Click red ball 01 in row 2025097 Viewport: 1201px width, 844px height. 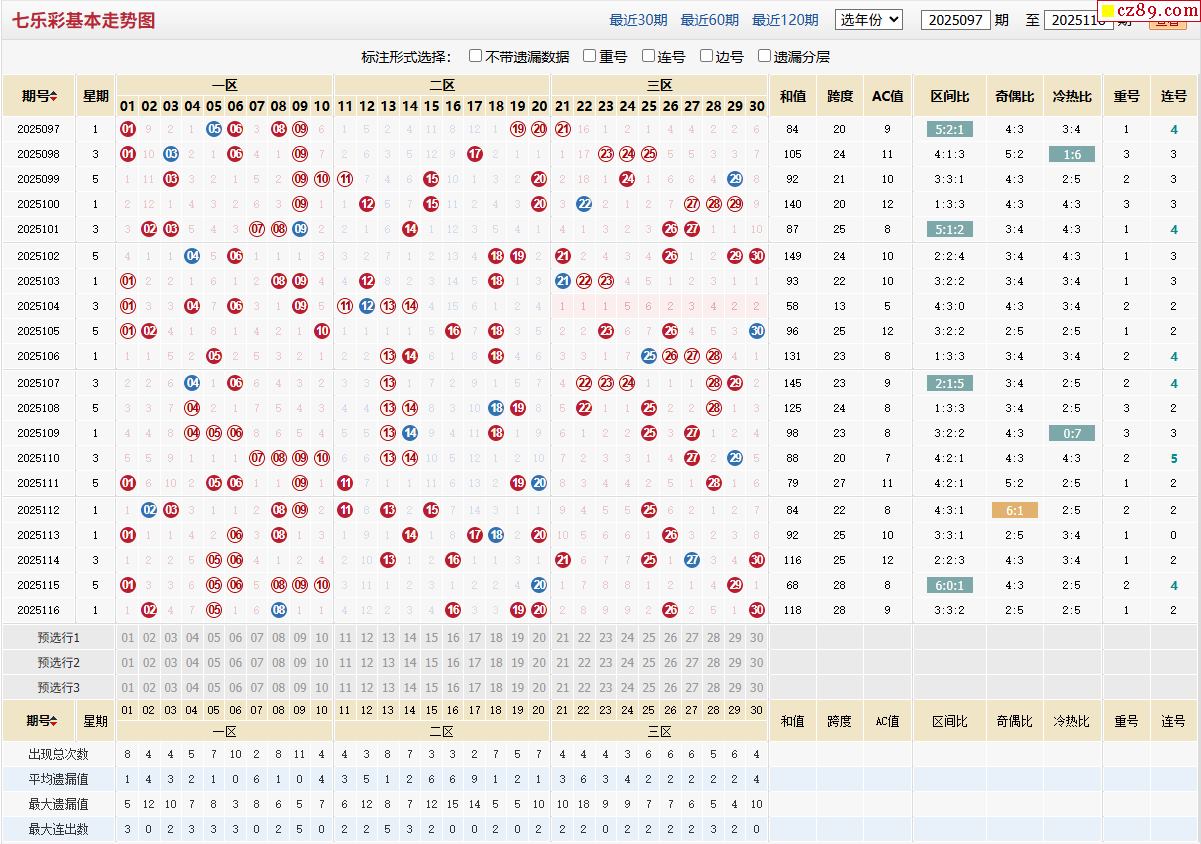click(127, 129)
